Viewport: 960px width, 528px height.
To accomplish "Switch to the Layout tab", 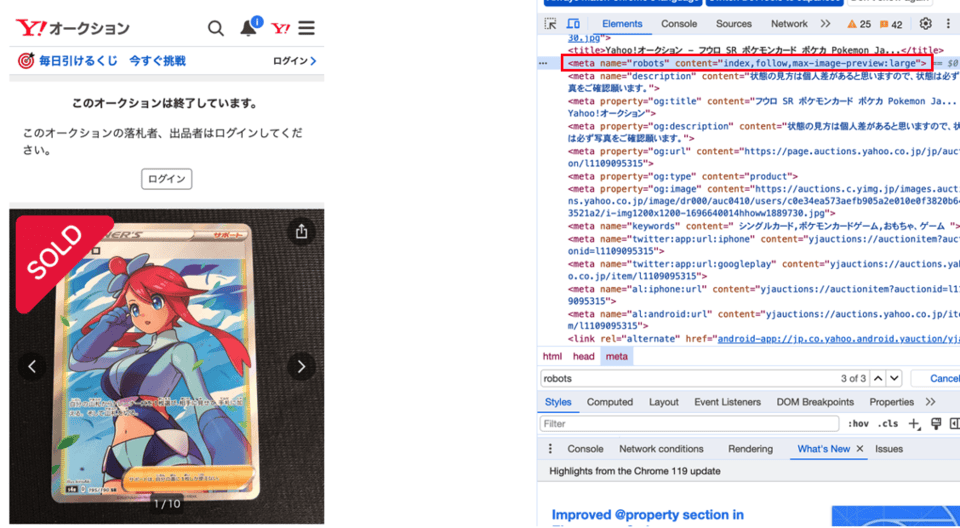I will (x=664, y=402).
